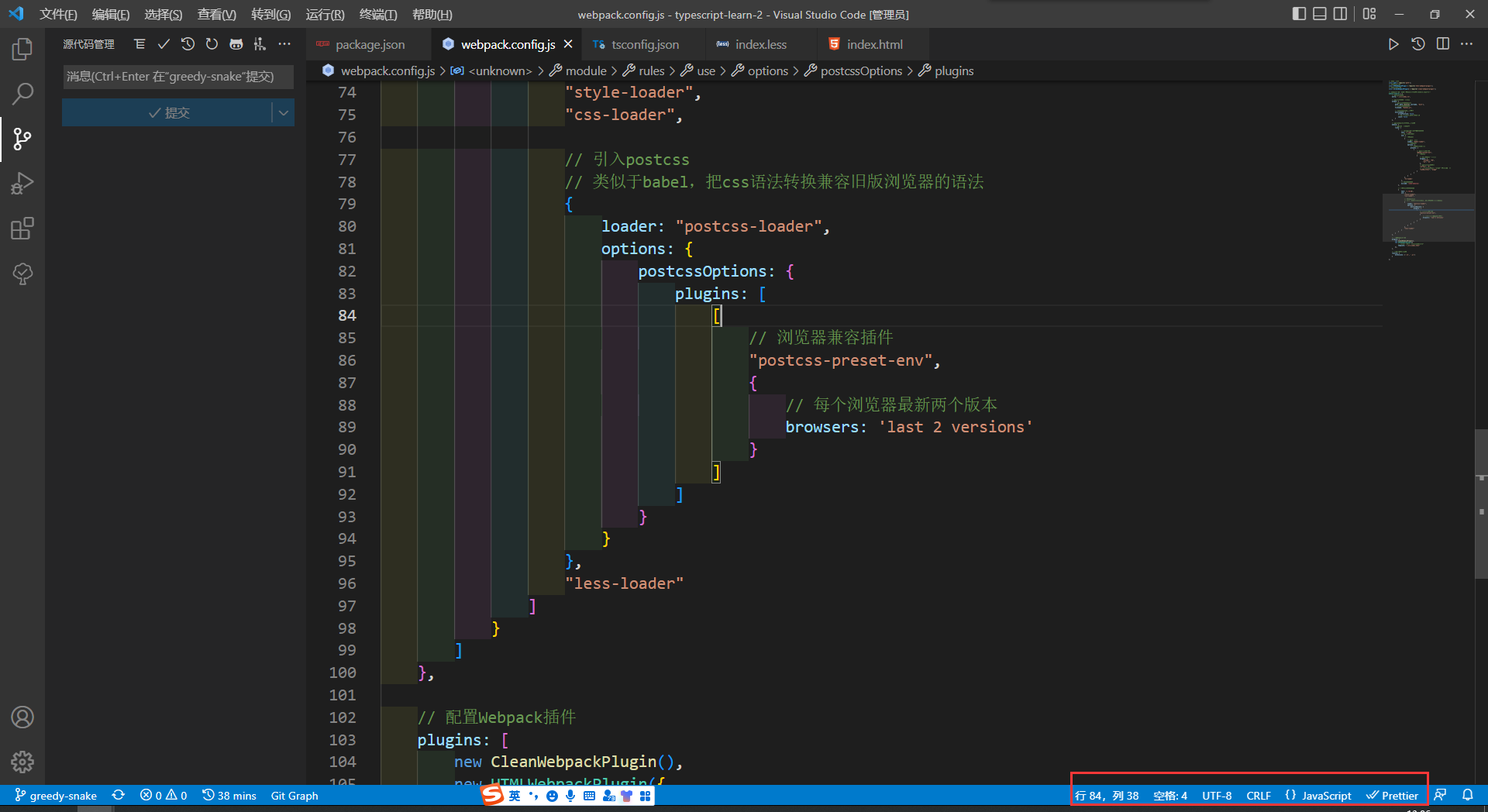1488x812 pixels.
Task: Click synchronize changes icon in the status bar
Action: [119, 795]
